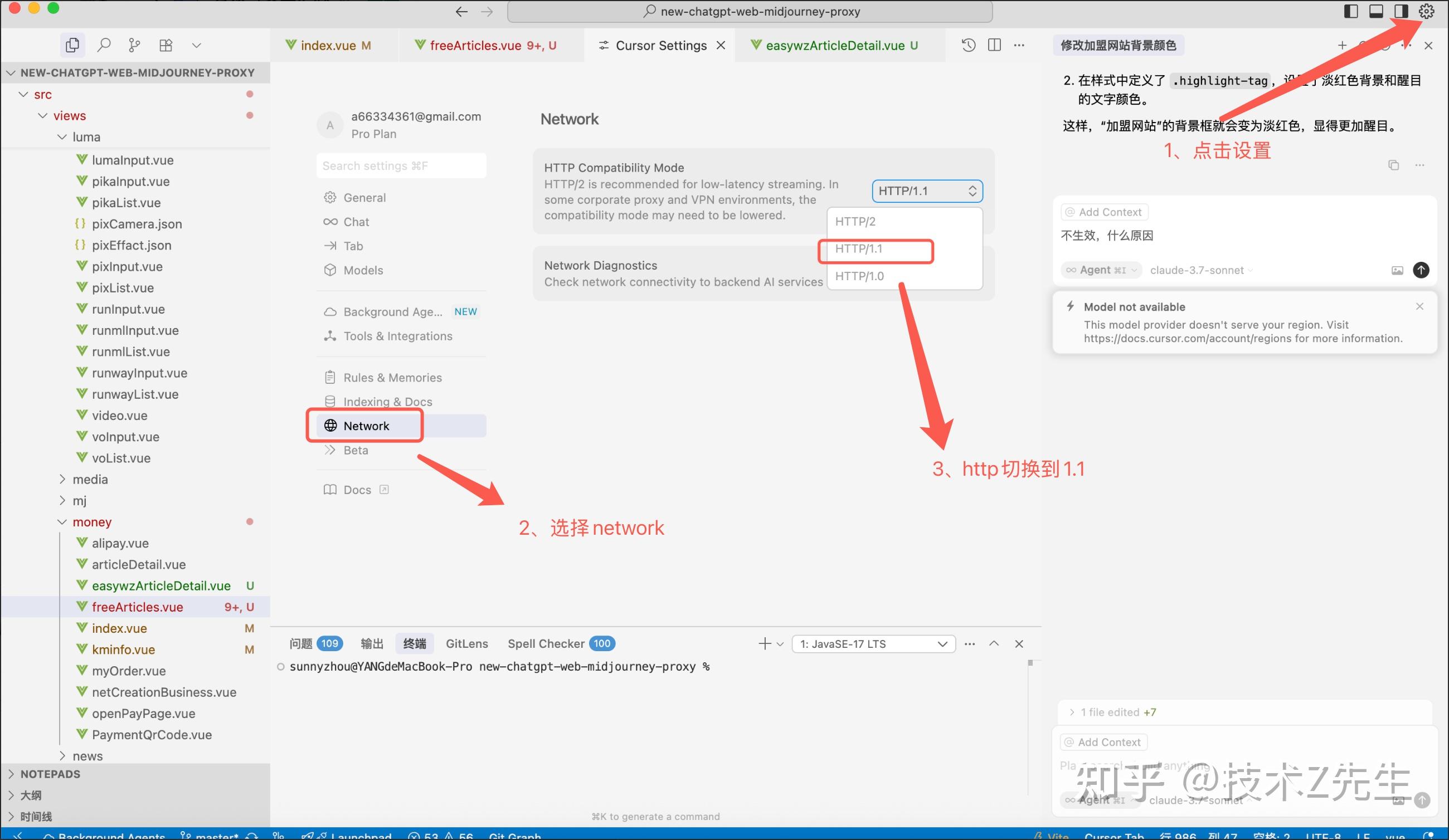Open the 1: JavaSE-17 LTS terminal profile dropdown
Viewport: 1449px width, 840px height.
[872, 643]
